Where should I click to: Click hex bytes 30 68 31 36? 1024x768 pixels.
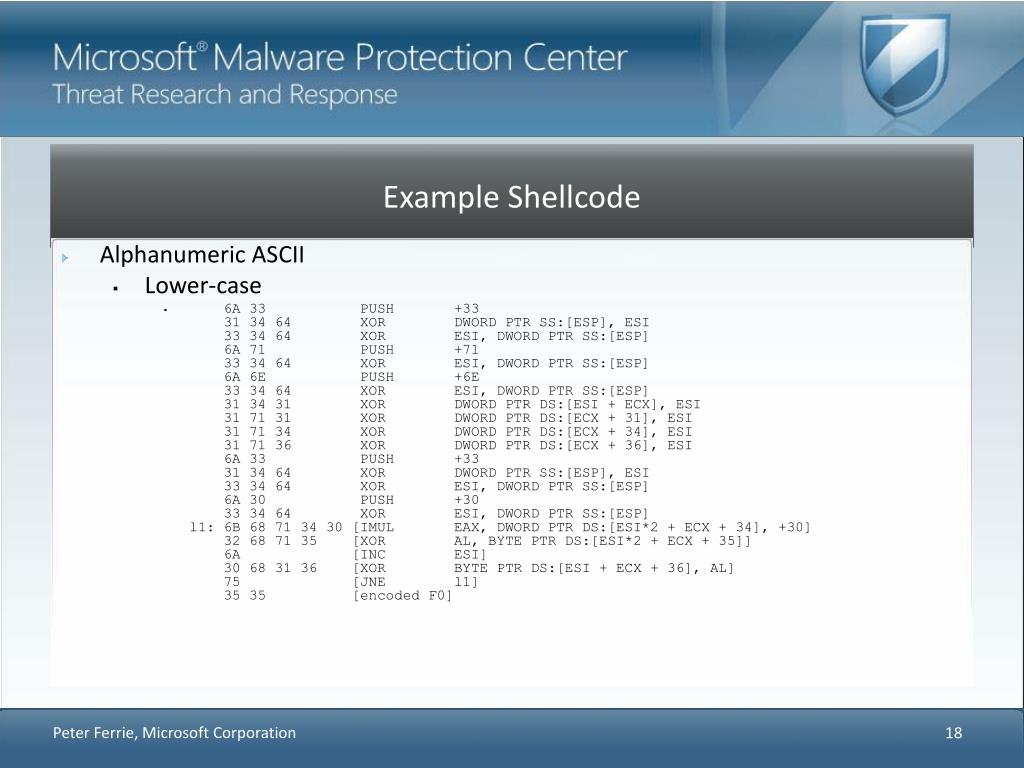tap(270, 568)
